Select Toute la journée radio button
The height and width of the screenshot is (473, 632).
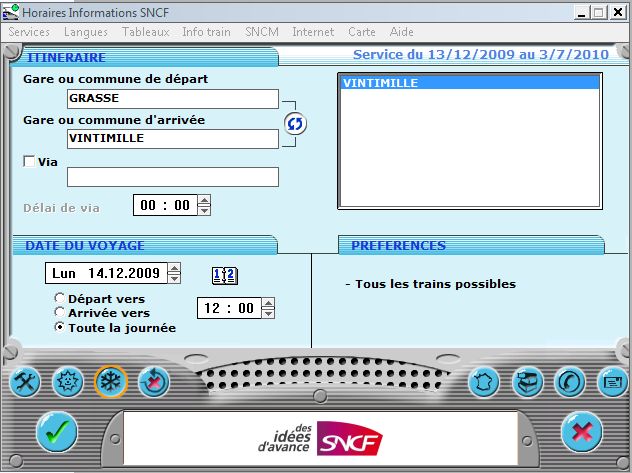pos(61,327)
